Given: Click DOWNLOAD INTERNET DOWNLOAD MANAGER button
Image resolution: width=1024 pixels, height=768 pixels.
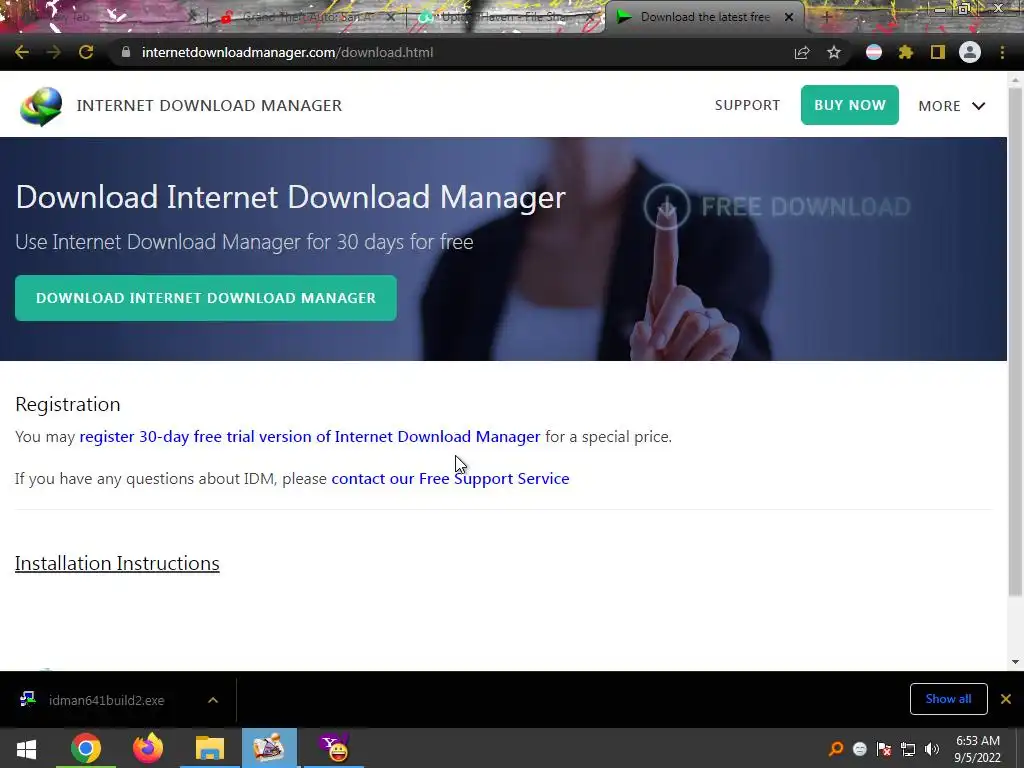Looking at the screenshot, I should point(206,298).
